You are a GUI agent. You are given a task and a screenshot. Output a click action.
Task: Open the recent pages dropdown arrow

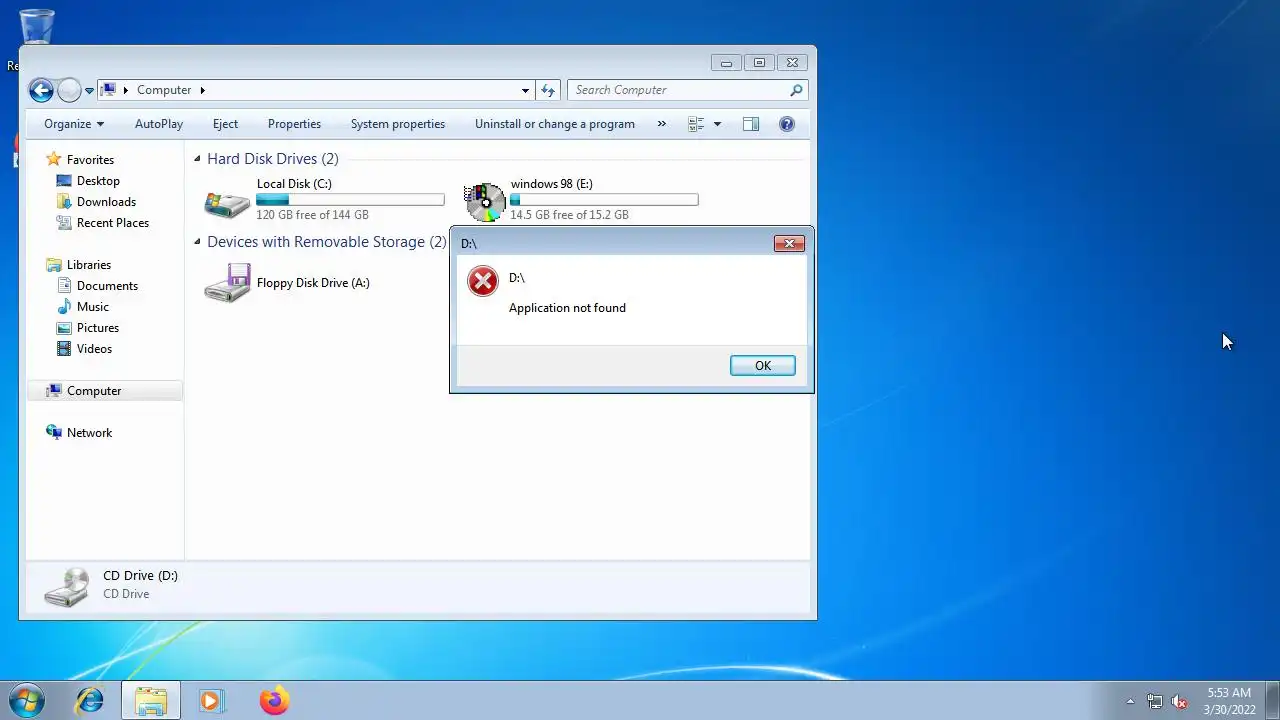(x=89, y=90)
